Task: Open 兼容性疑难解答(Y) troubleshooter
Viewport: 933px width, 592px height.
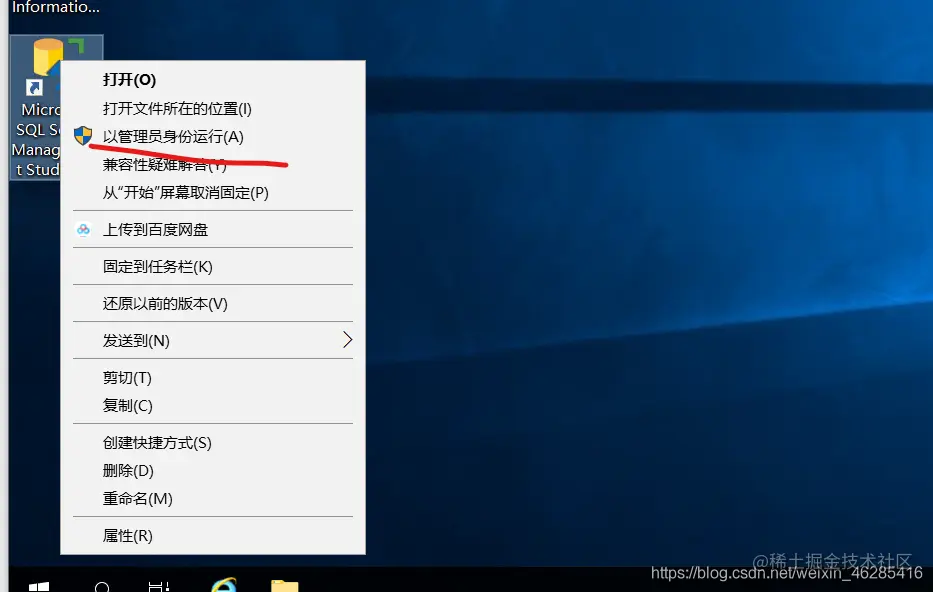Action: tap(165, 165)
